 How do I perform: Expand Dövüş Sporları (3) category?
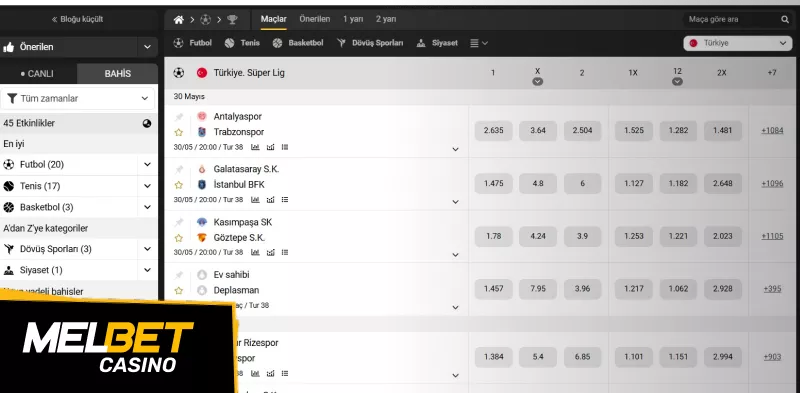pos(147,249)
